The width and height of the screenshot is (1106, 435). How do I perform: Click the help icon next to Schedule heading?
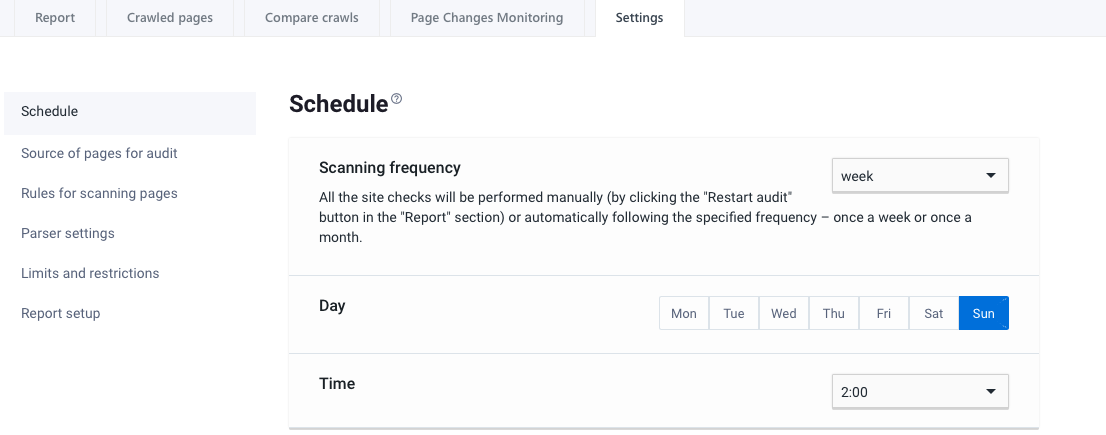(x=397, y=99)
